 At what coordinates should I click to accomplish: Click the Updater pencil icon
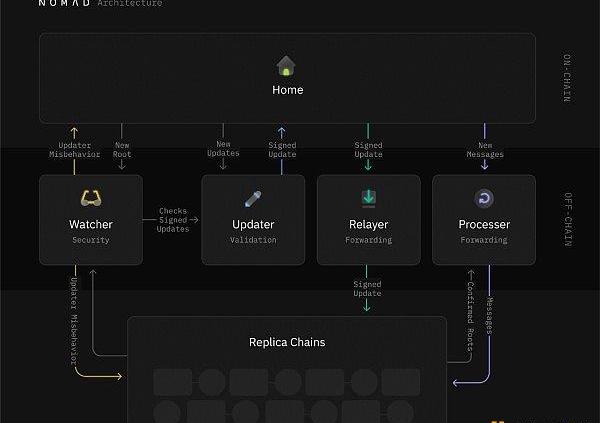pyautogui.click(x=252, y=199)
